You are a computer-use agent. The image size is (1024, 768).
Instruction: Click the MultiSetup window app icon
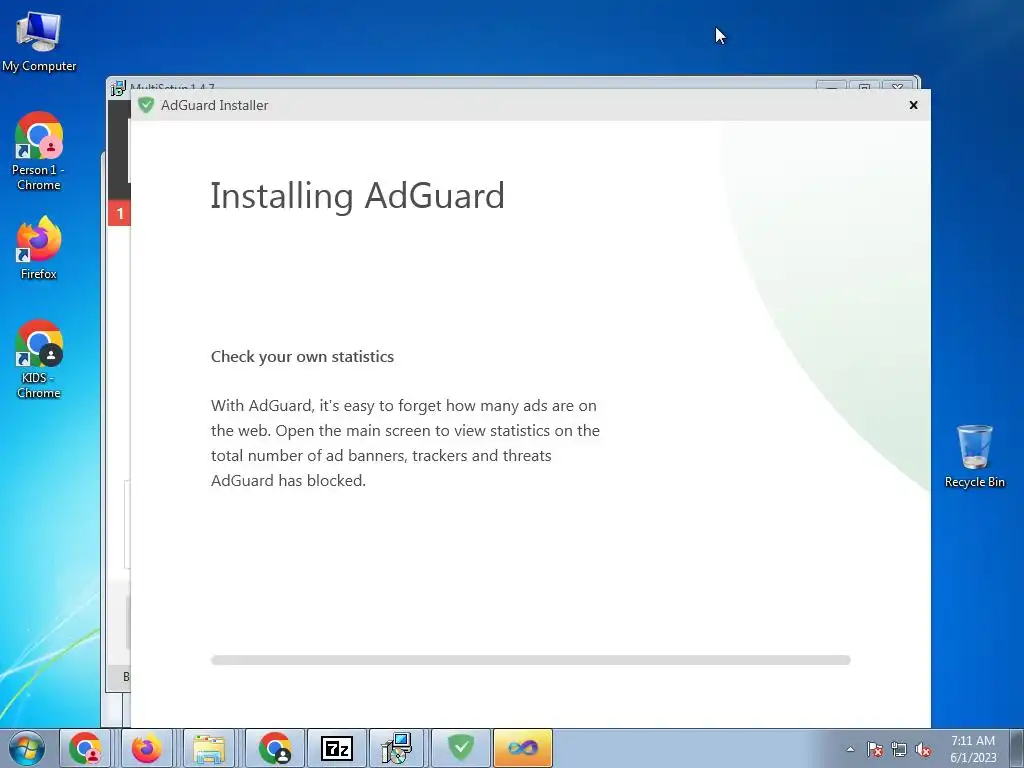pyautogui.click(x=118, y=88)
